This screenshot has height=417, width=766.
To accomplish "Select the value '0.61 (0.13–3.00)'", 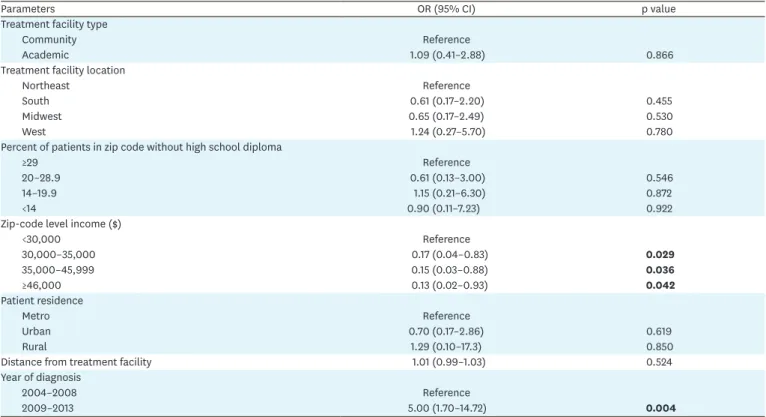I will 447,178.
